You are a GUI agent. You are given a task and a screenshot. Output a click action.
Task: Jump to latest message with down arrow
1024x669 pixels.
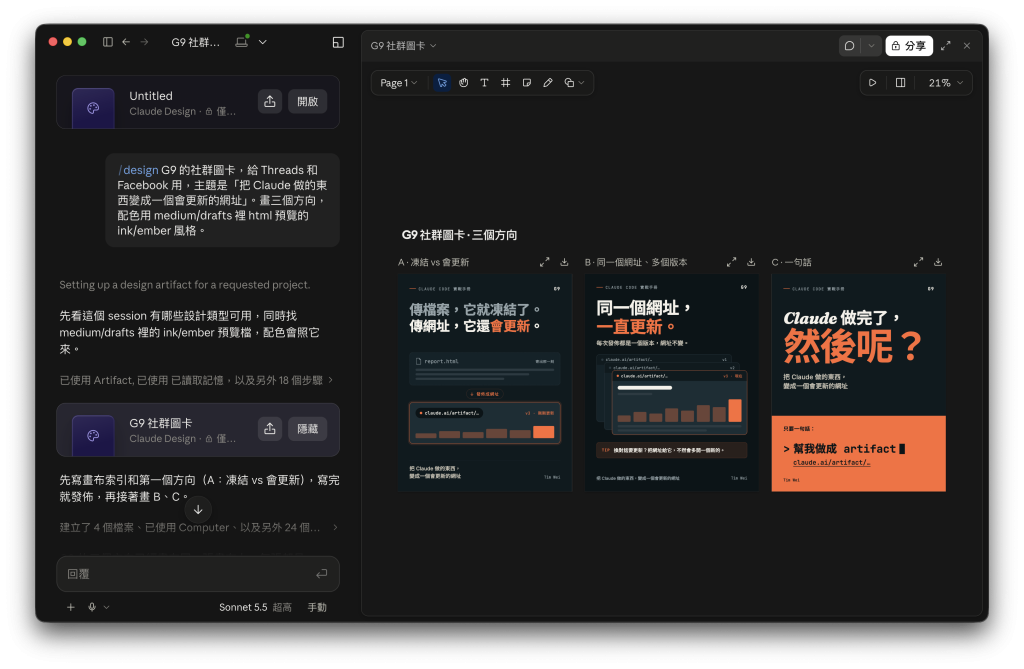point(198,510)
